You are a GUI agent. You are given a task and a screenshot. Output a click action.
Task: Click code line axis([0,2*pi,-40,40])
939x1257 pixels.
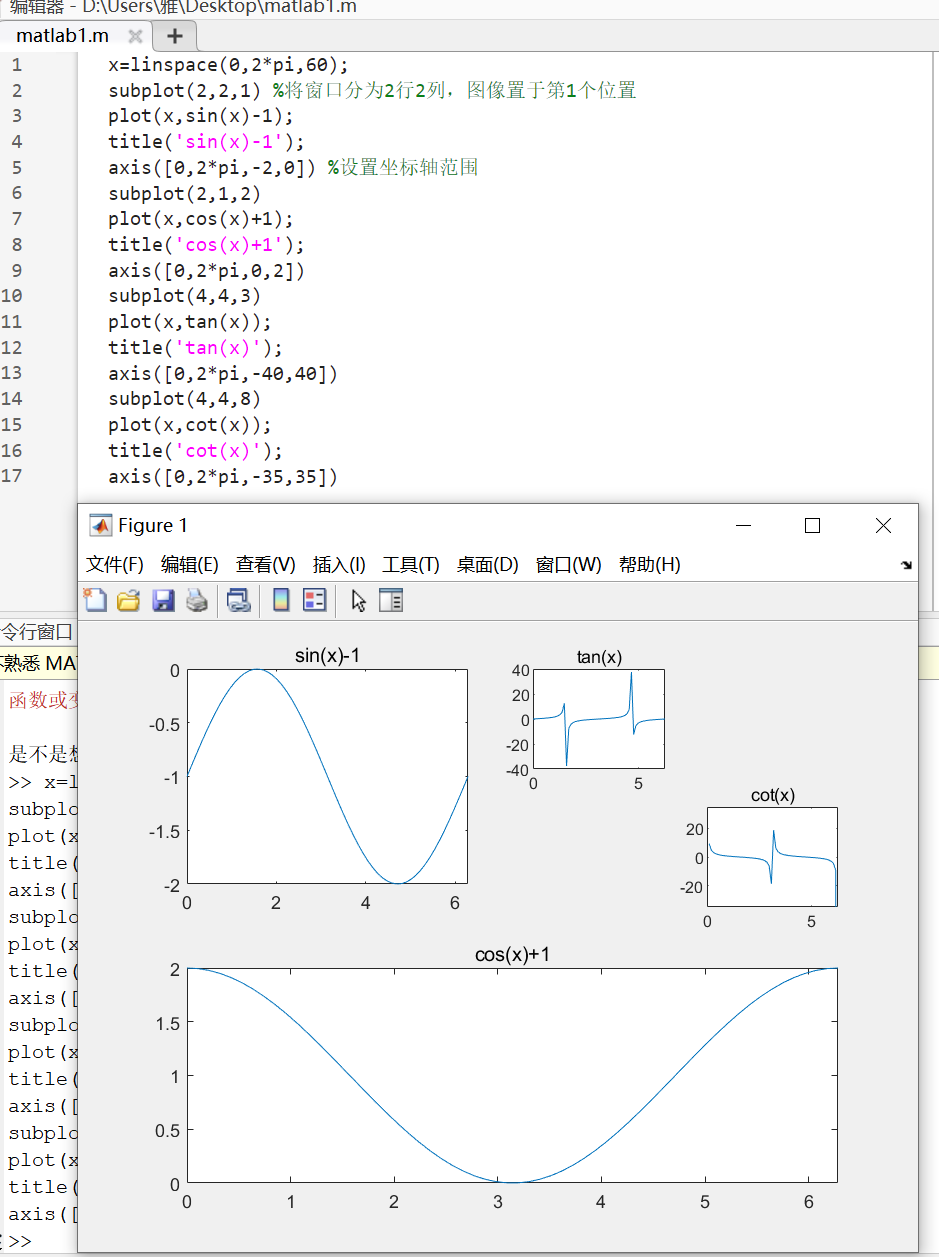(x=224, y=374)
